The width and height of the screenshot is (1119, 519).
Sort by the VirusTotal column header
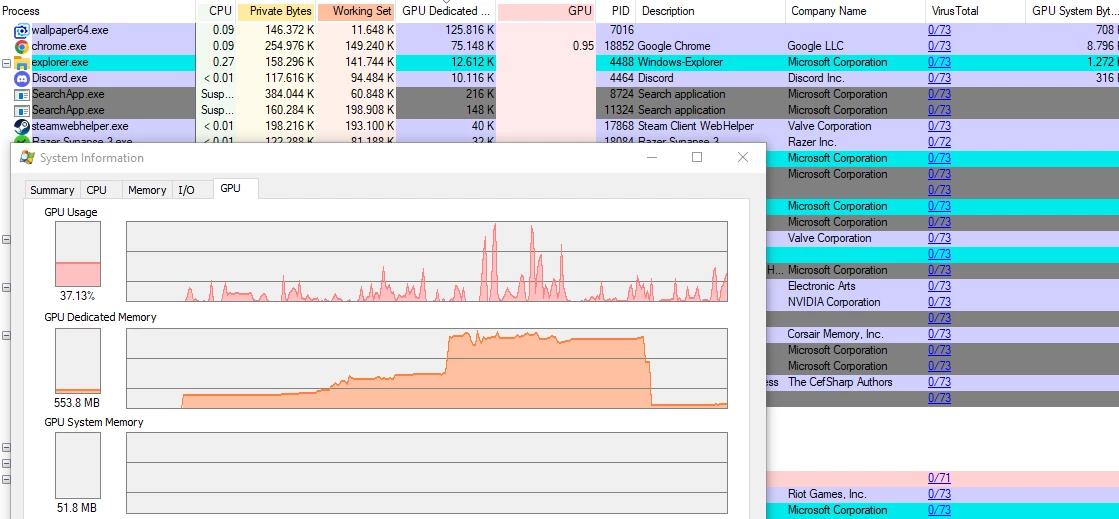point(975,11)
